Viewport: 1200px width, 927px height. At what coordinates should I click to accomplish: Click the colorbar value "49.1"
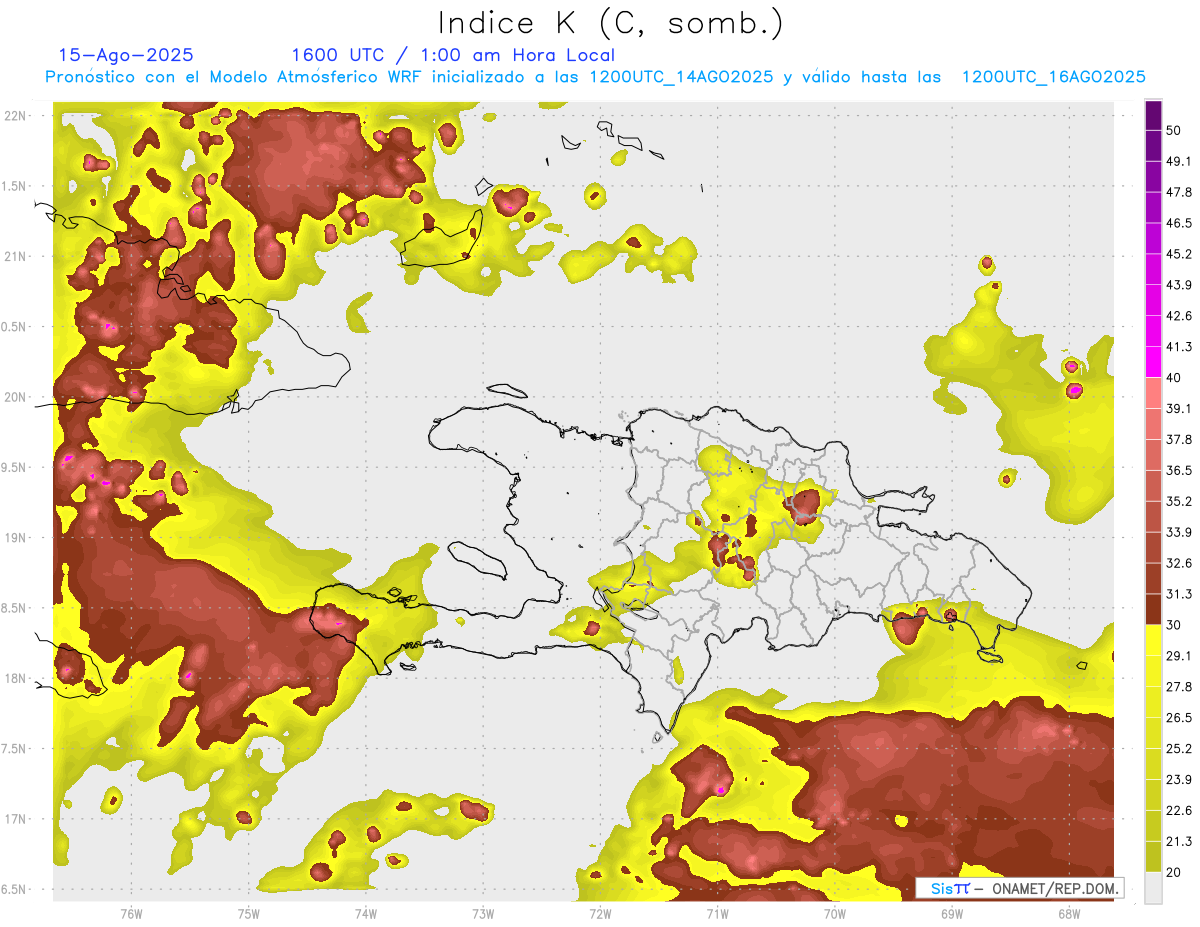click(1178, 161)
